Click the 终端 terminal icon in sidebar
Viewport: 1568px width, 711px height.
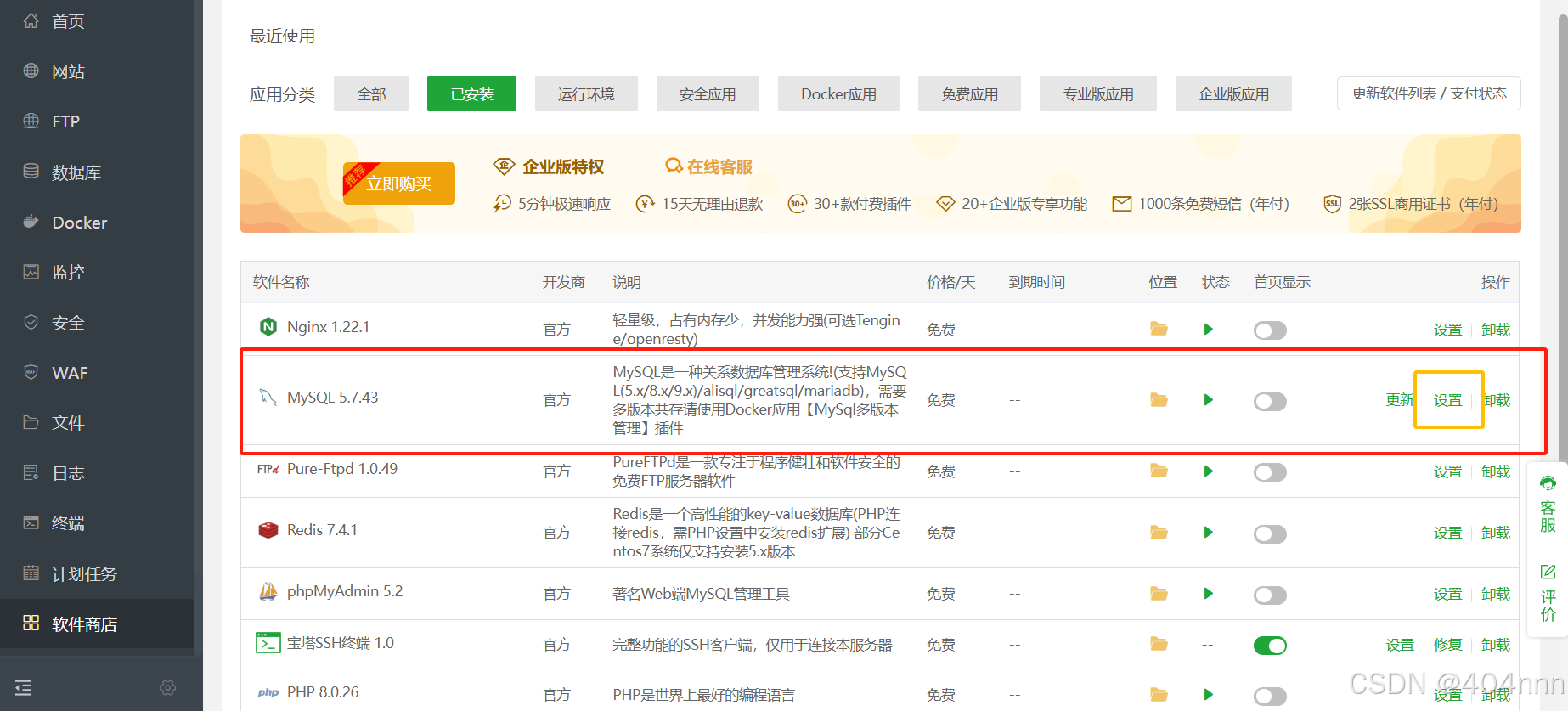(31, 522)
